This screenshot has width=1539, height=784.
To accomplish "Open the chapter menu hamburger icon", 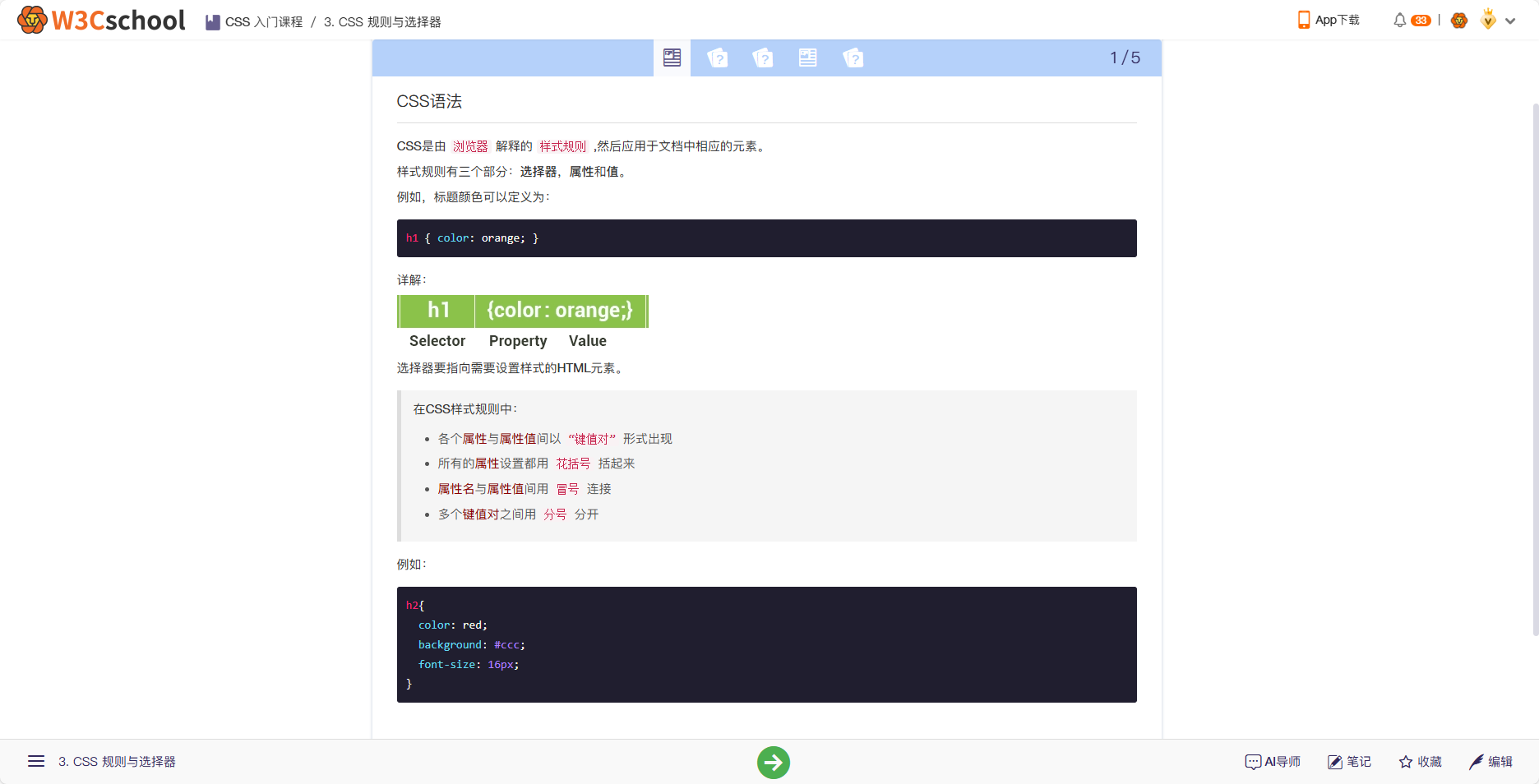I will [36, 762].
